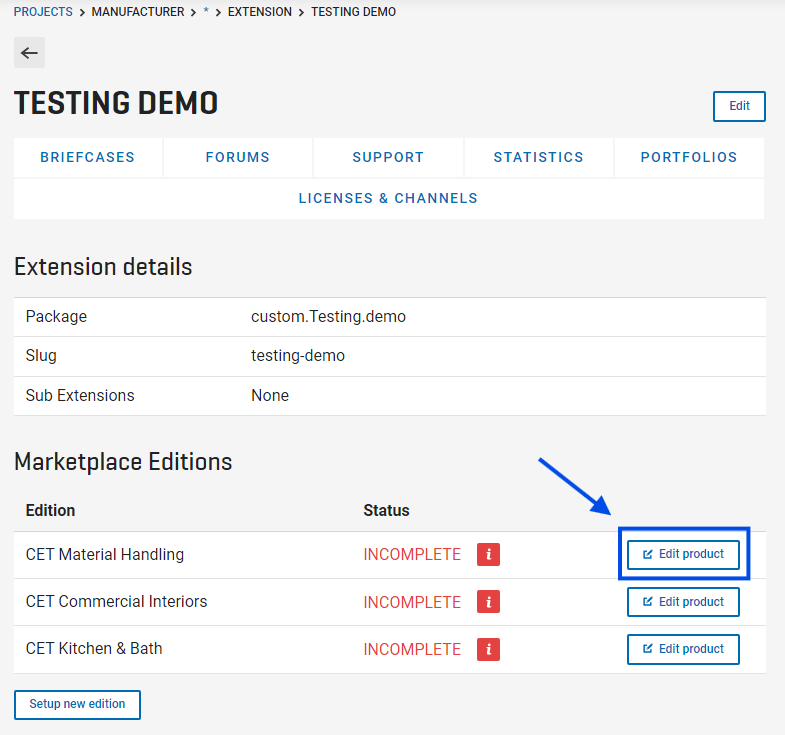Click the CET Commercial Interiors edition name
785x735 pixels.
pyautogui.click(x=116, y=601)
